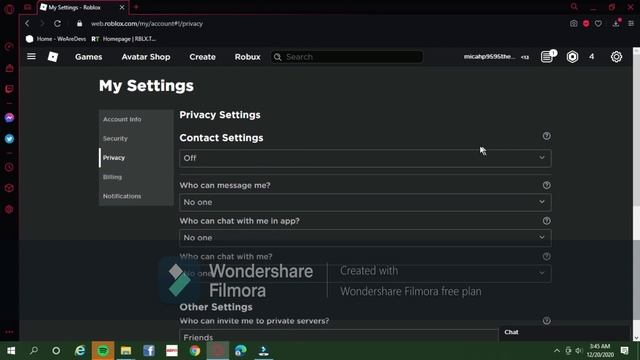Screen dimensions: 640x360
Task: Click the Roblox logo home icon
Action: coord(53,56)
